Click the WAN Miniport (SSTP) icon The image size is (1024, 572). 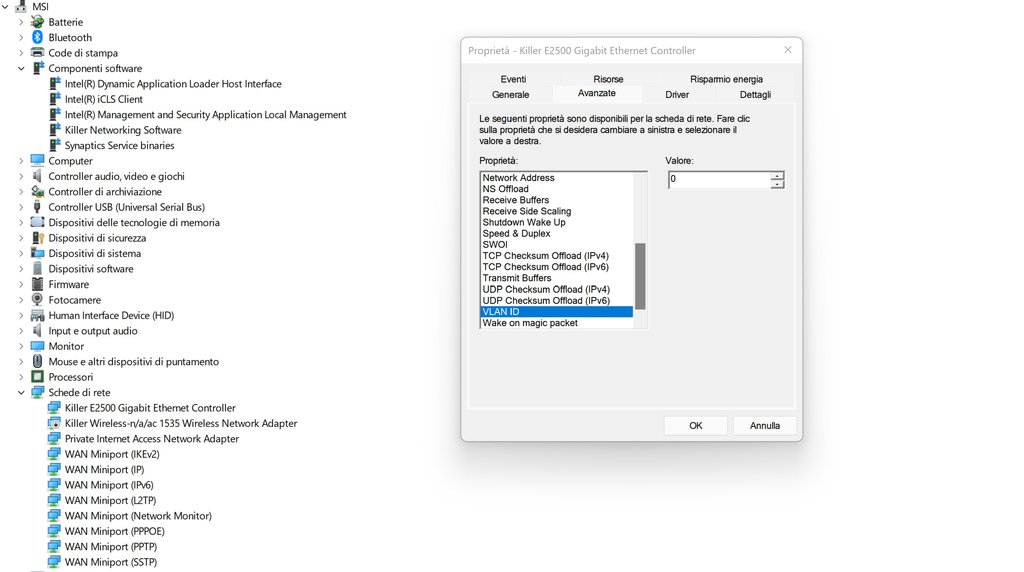click(54, 562)
